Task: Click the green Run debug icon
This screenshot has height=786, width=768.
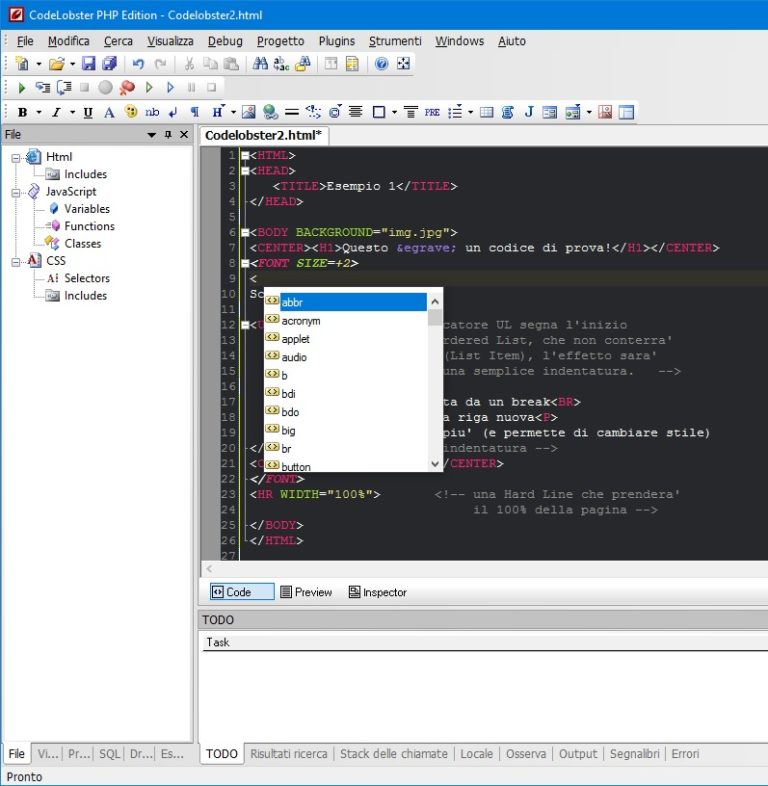Action: click(x=22, y=88)
